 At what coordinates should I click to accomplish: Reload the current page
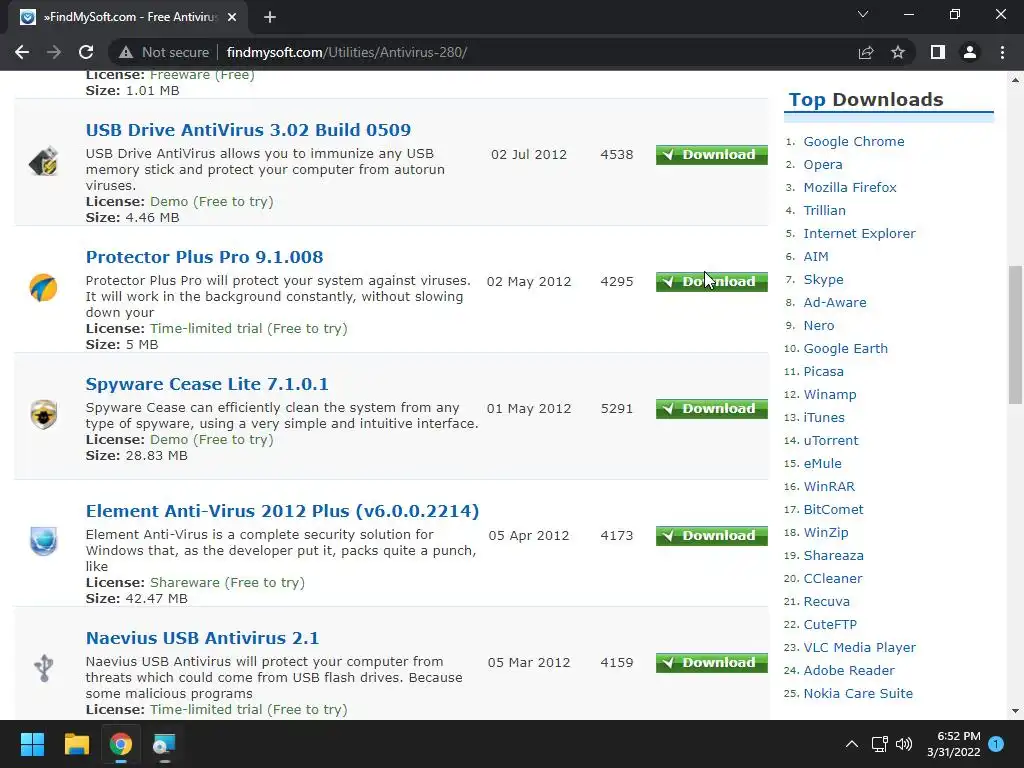[x=86, y=52]
